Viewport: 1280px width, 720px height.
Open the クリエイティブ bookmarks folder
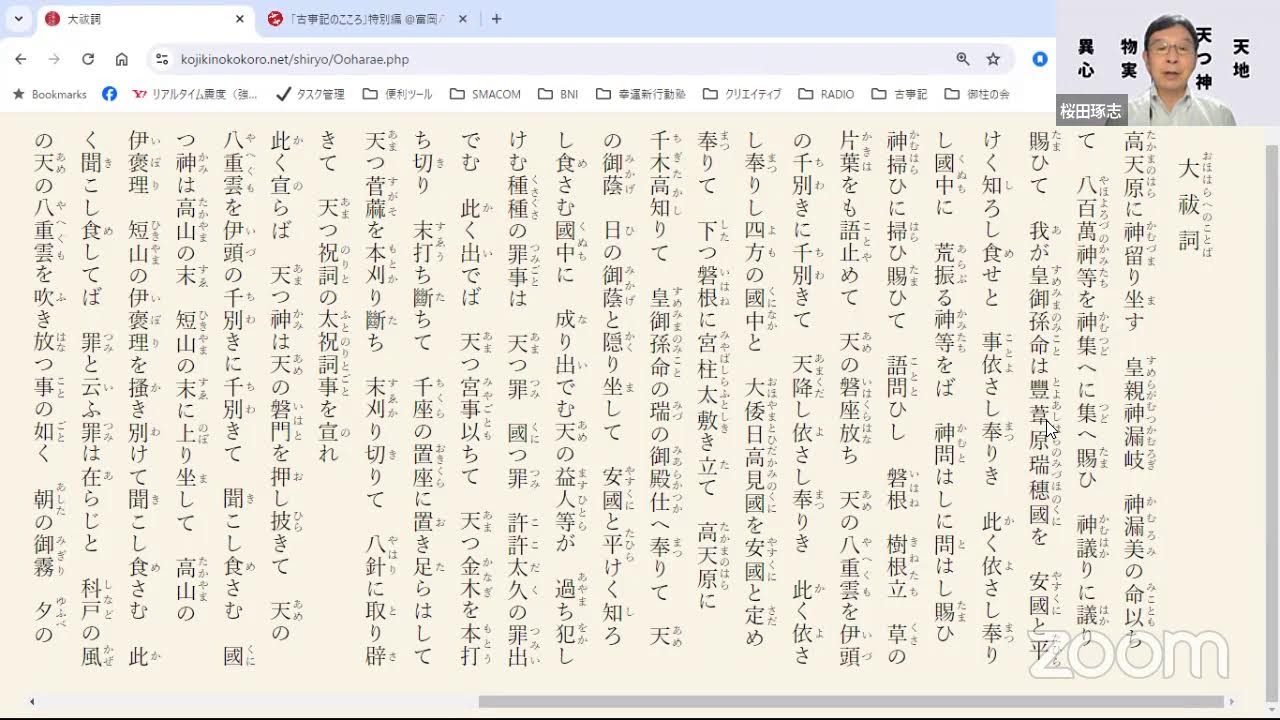coord(742,94)
